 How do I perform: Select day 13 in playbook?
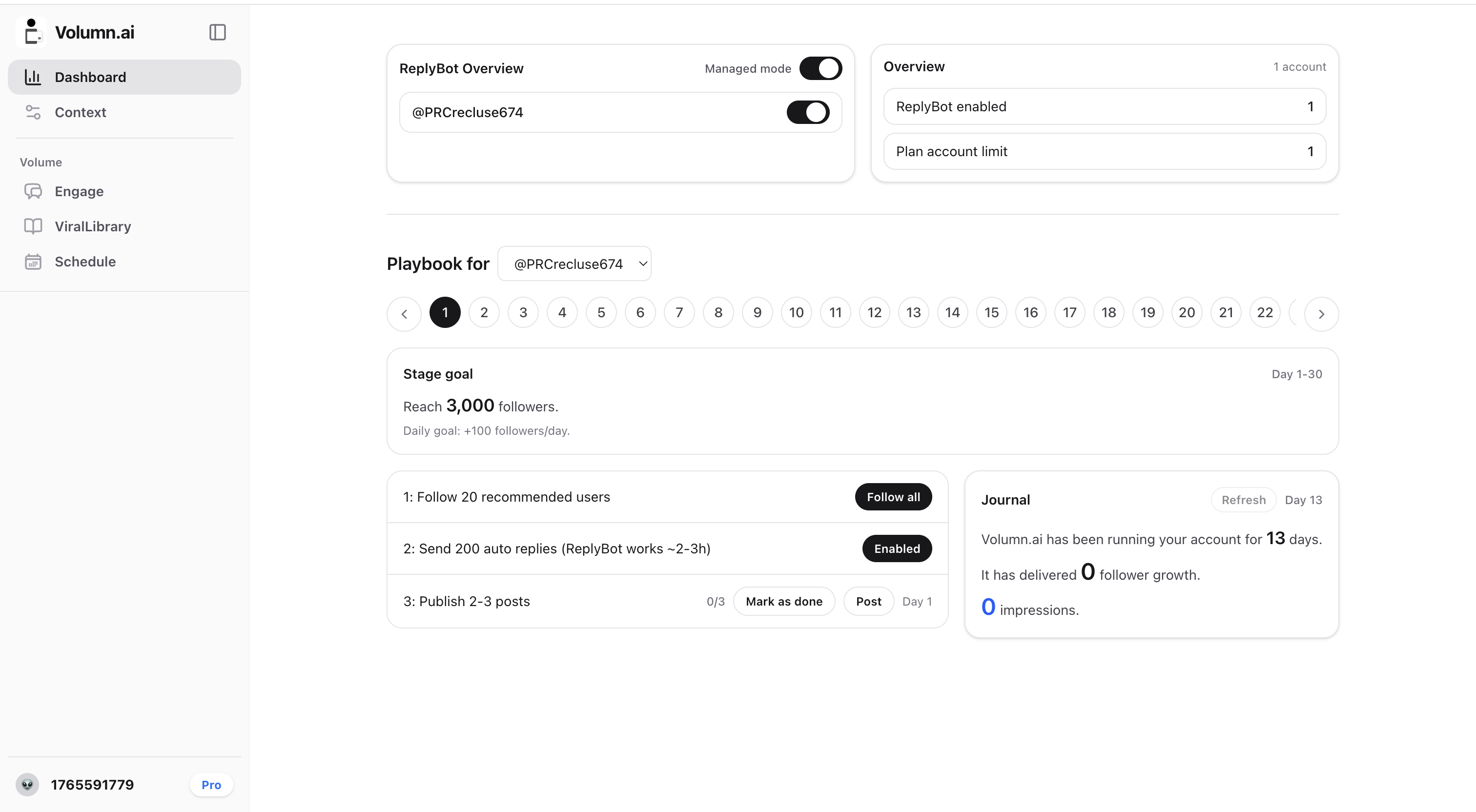(x=913, y=312)
